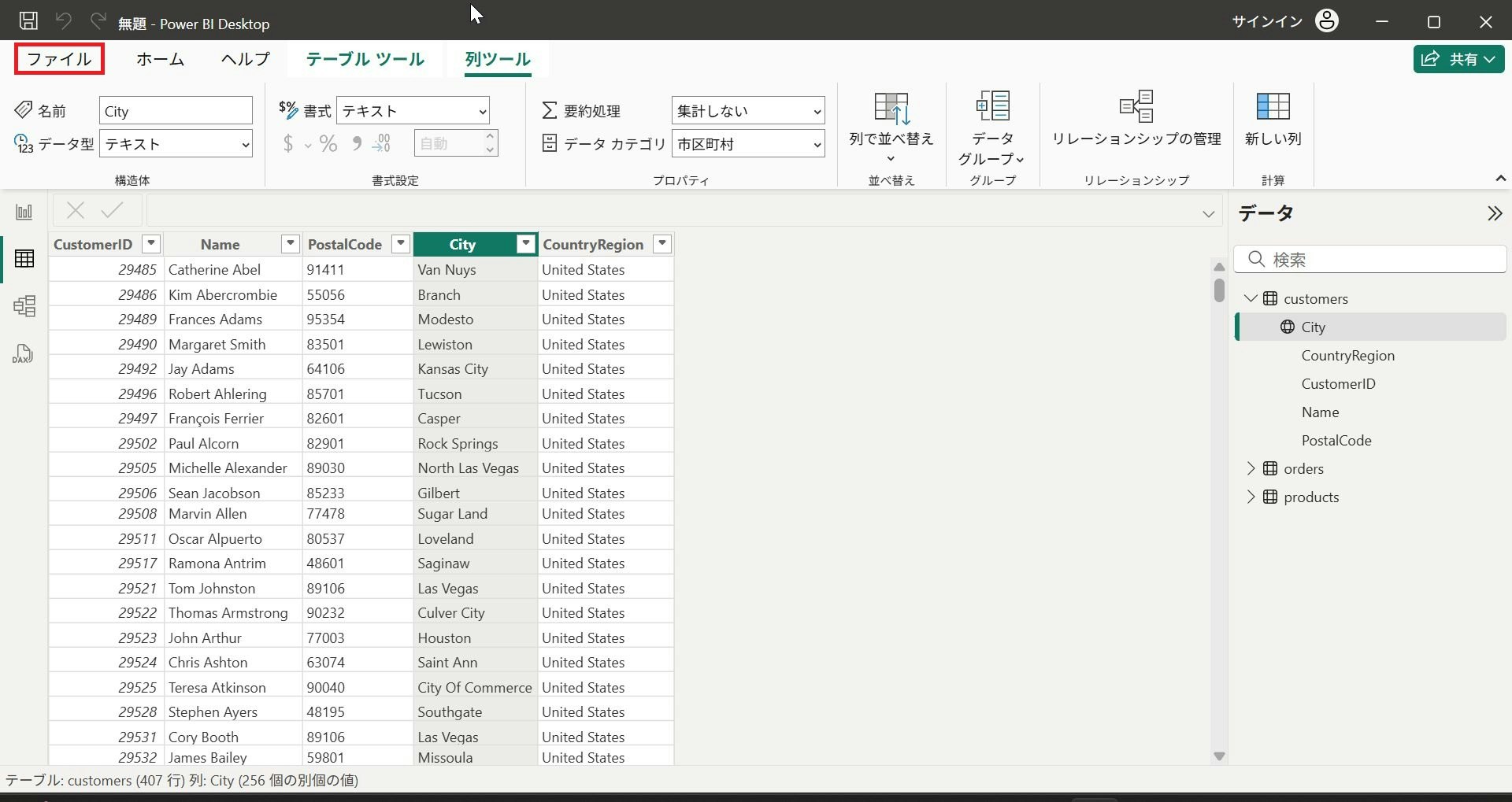1512x802 pixels.
Task: Click the Kansas City cell
Action: point(475,368)
